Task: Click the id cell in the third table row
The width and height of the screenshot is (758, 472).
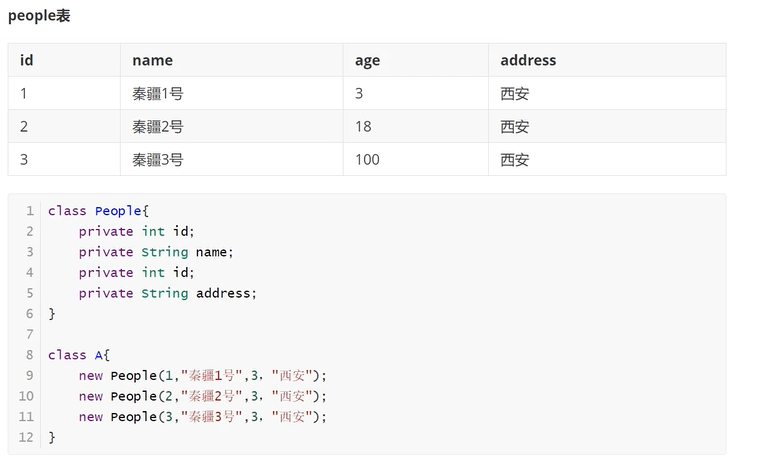Action: [24, 160]
